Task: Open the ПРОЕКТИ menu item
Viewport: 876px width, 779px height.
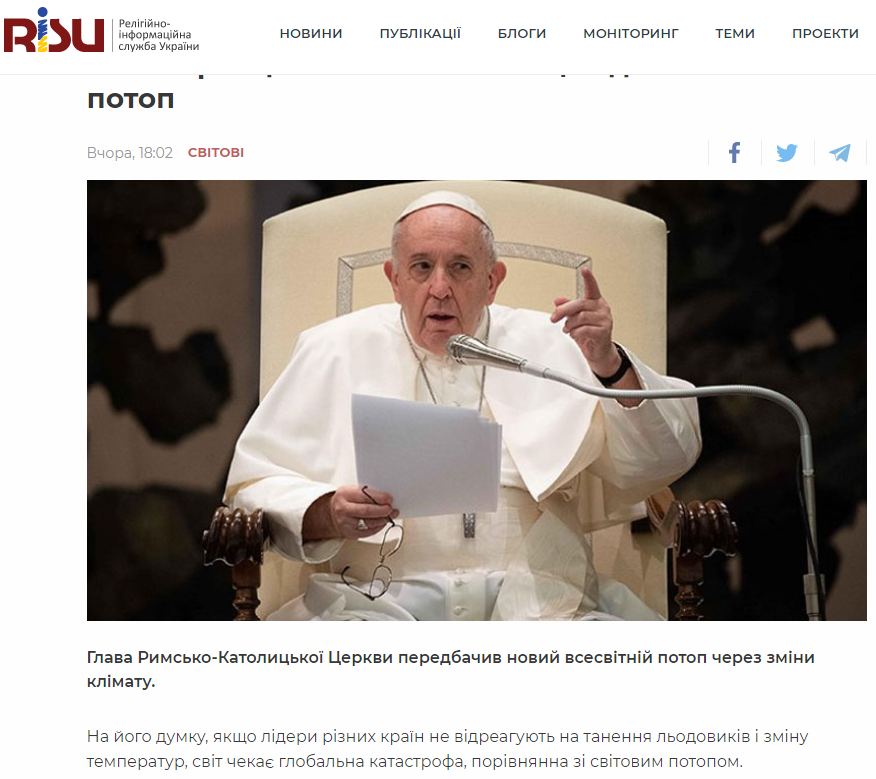Action: (825, 34)
